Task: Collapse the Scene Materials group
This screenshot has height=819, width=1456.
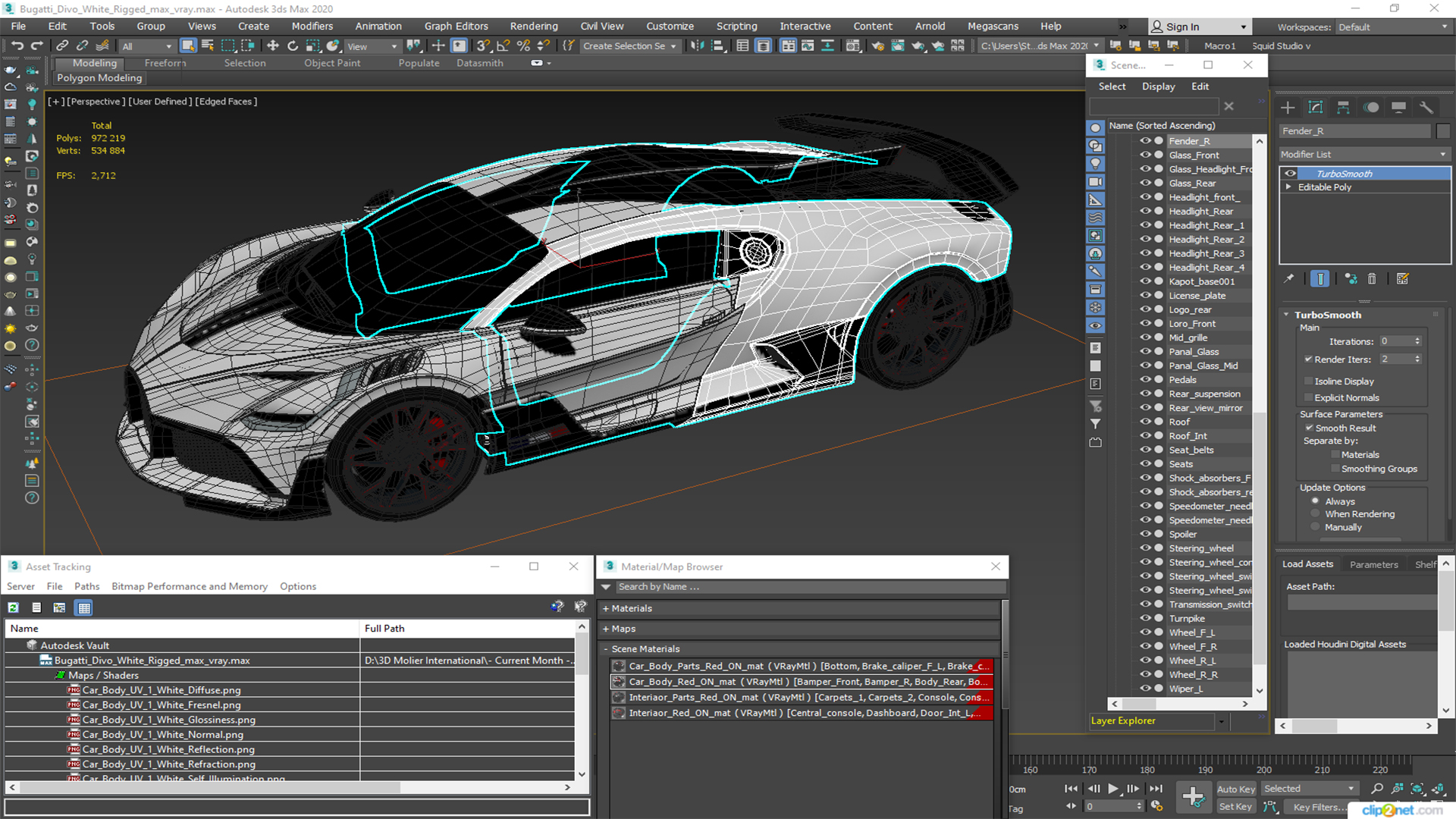Action: 606,649
